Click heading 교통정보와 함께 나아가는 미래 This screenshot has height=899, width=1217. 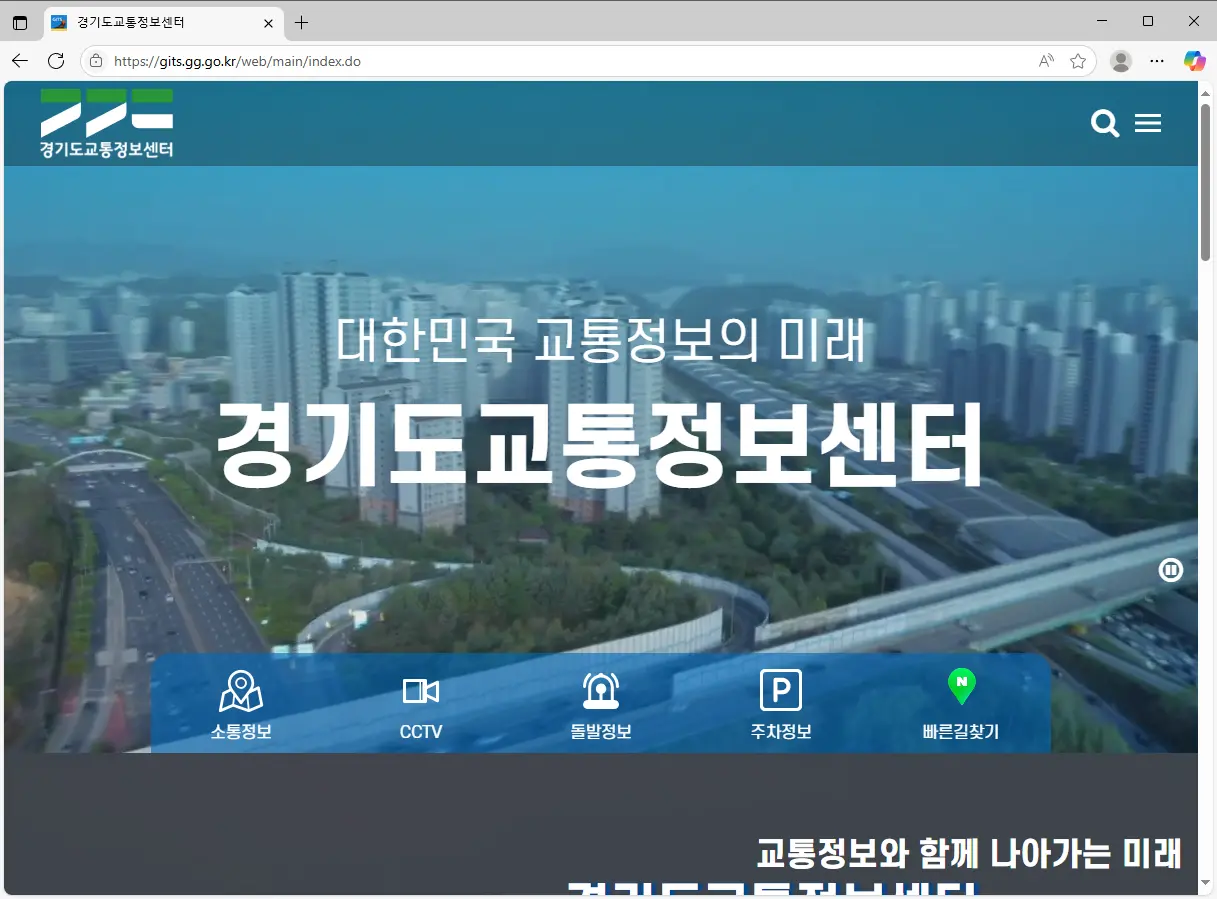click(968, 853)
